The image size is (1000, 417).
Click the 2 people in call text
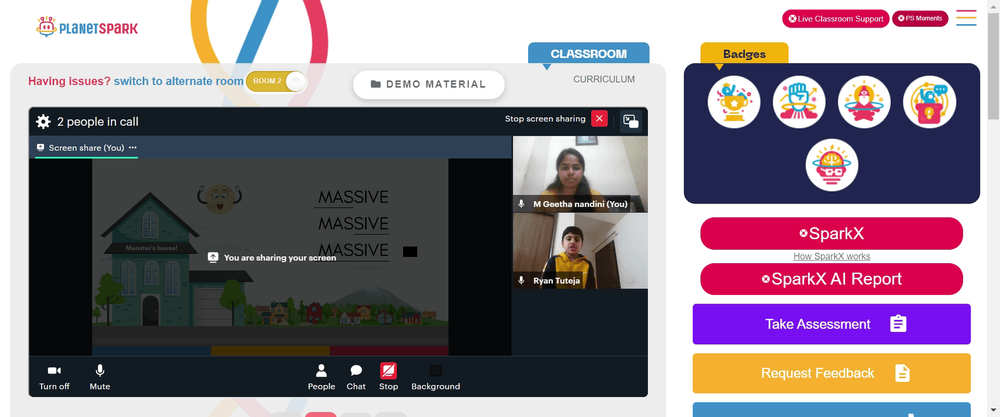pyautogui.click(x=98, y=122)
